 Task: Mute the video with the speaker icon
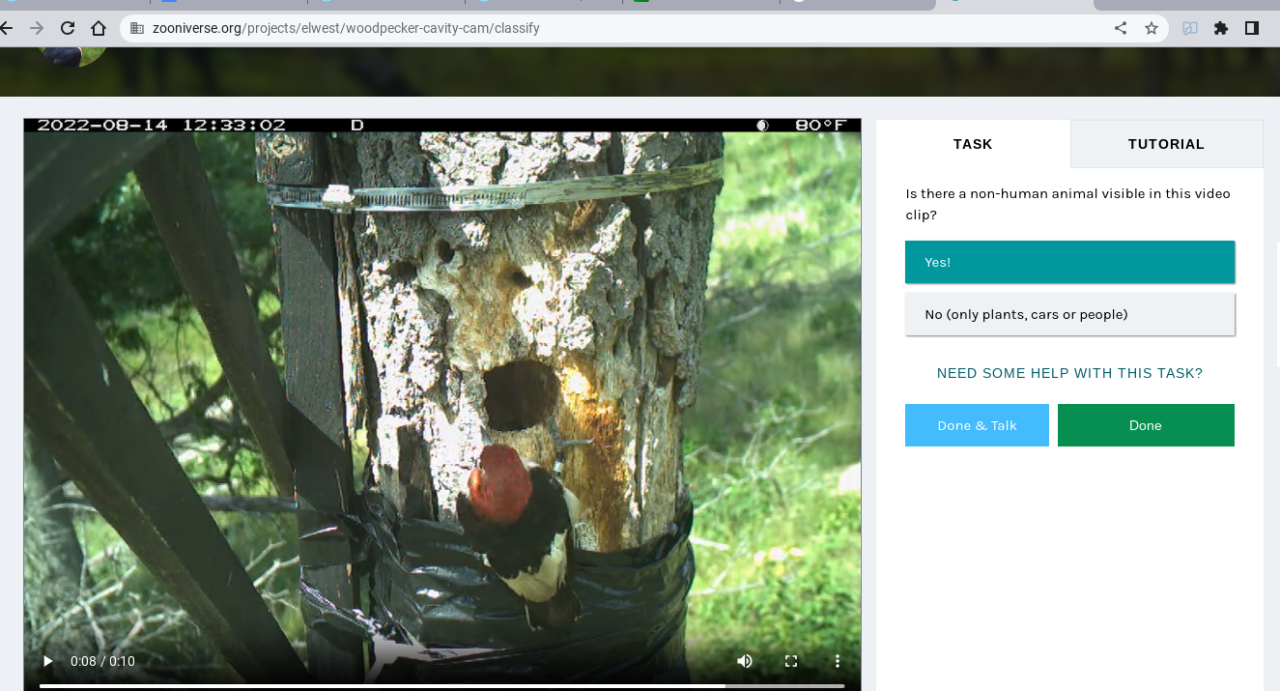[745, 661]
